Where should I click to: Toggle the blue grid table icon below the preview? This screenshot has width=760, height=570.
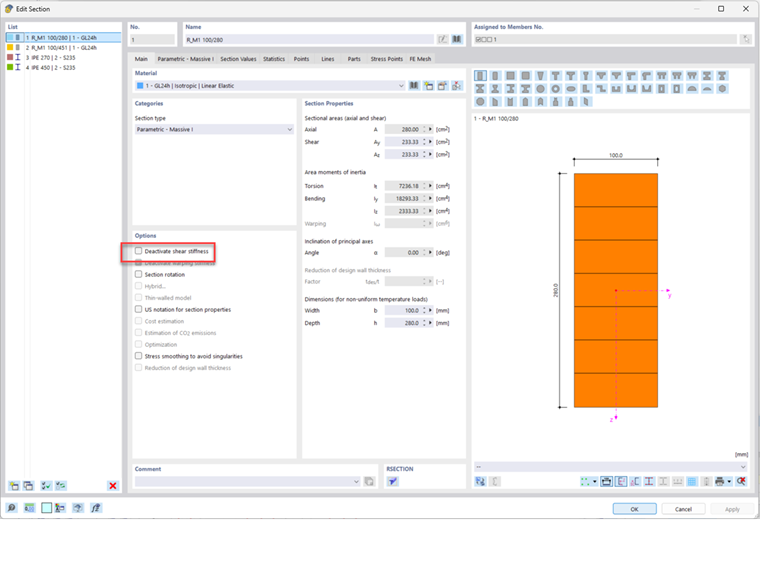click(692, 481)
